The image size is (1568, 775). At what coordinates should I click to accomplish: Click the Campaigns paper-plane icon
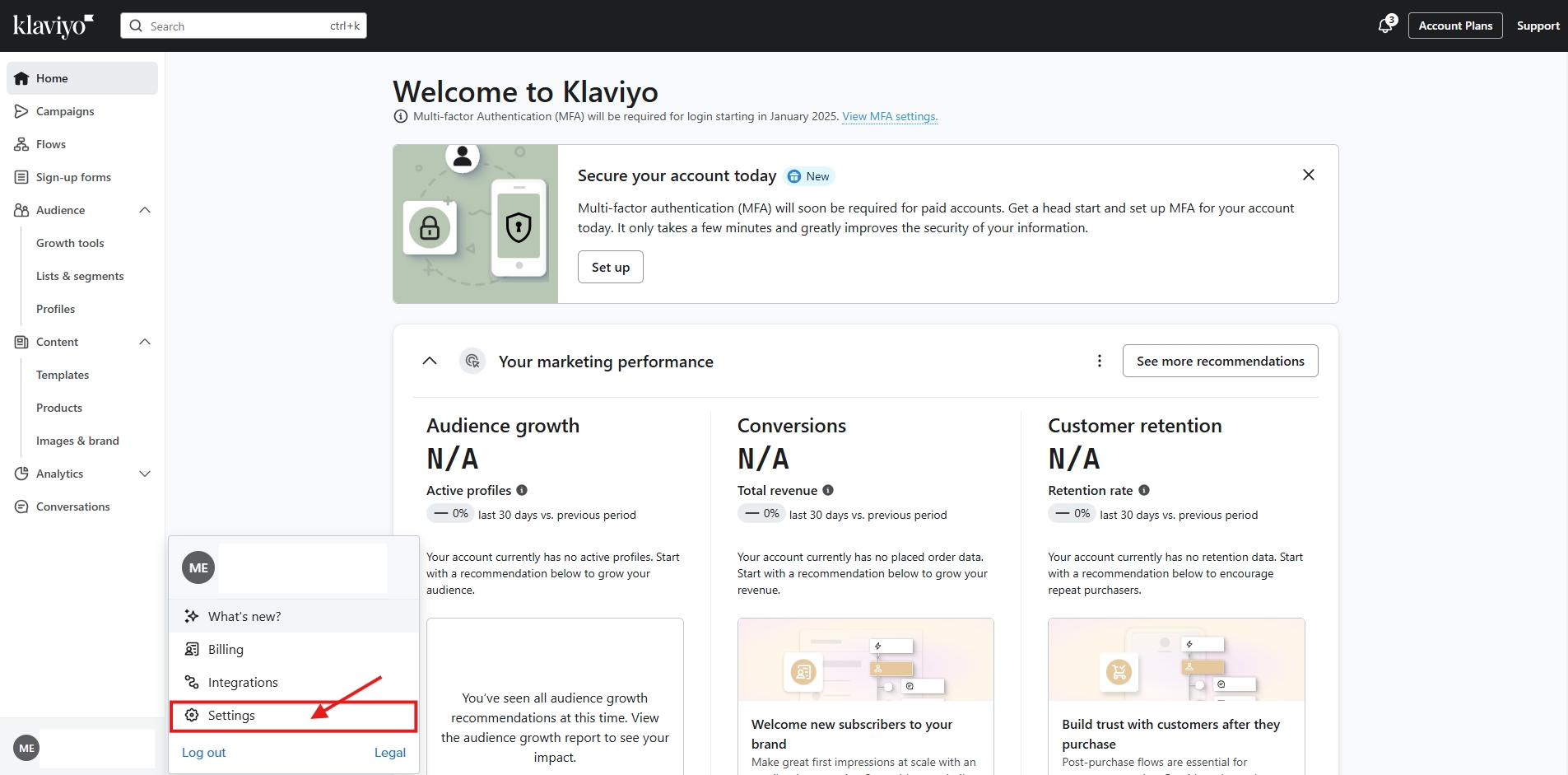click(x=21, y=111)
